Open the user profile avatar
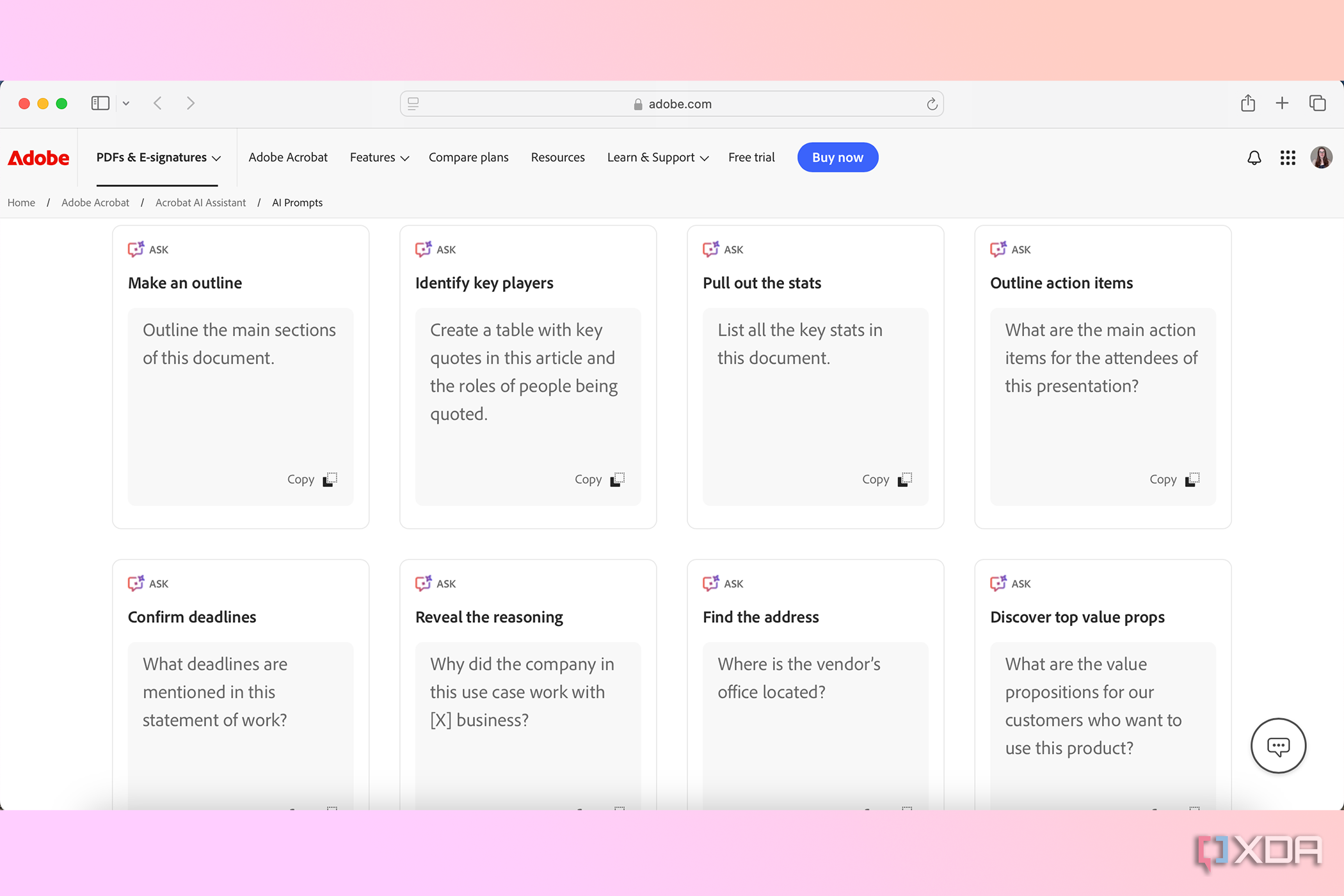This screenshot has height=896, width=1344. click(1322, 157)
